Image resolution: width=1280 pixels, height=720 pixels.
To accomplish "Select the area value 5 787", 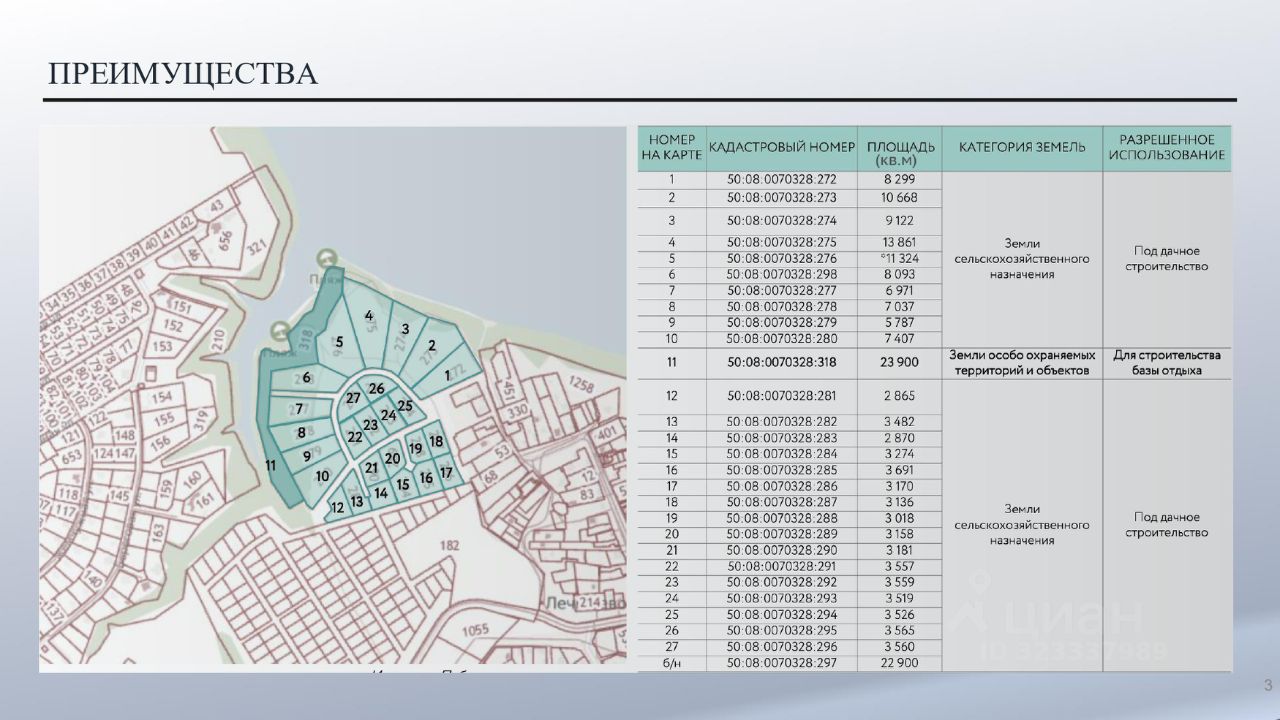I will pos(900,322).
